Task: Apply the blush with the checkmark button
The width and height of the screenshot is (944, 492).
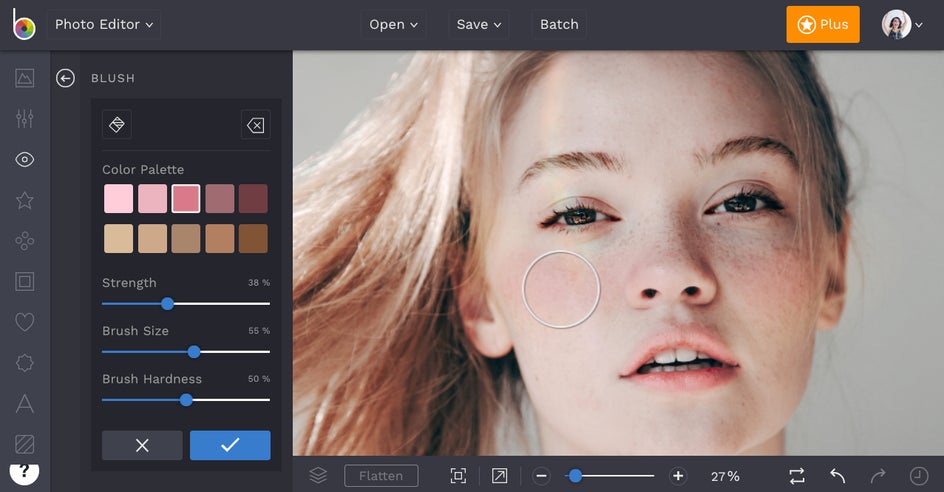Action: pyautogui.click(x=230, y=446)
